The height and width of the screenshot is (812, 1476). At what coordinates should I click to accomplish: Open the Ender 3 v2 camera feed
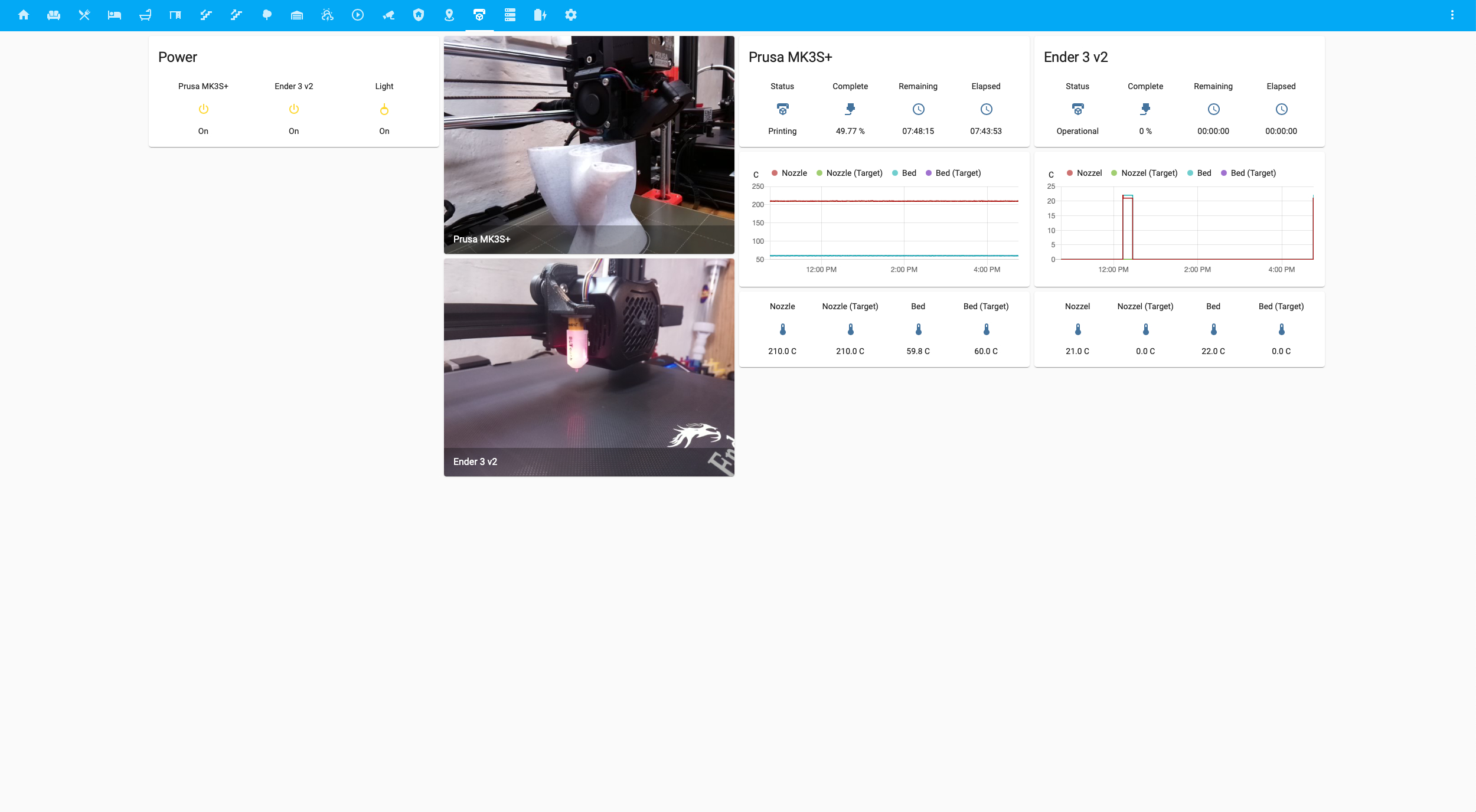point(589,367)
